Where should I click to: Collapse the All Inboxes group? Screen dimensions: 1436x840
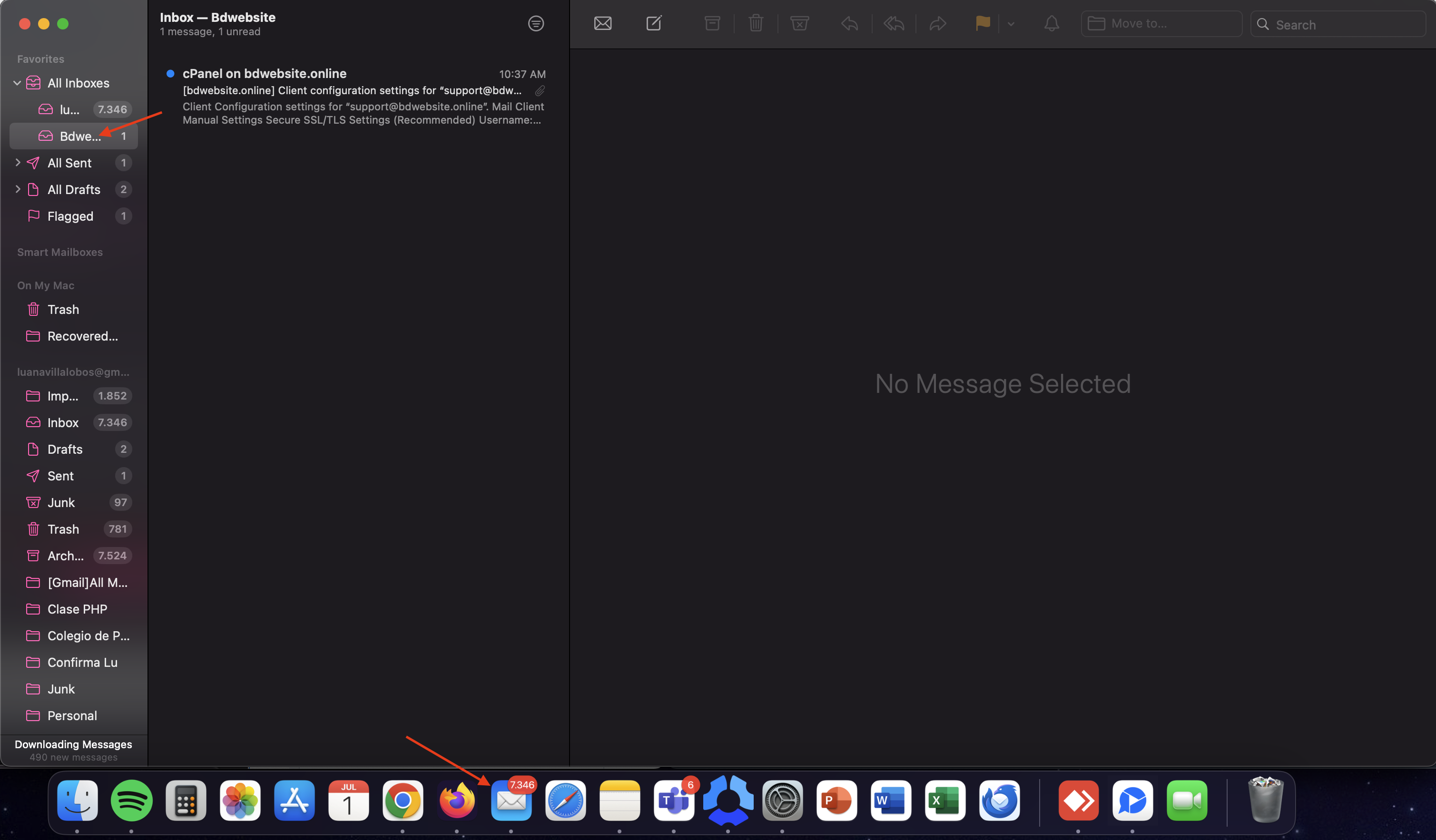[17, 83]
